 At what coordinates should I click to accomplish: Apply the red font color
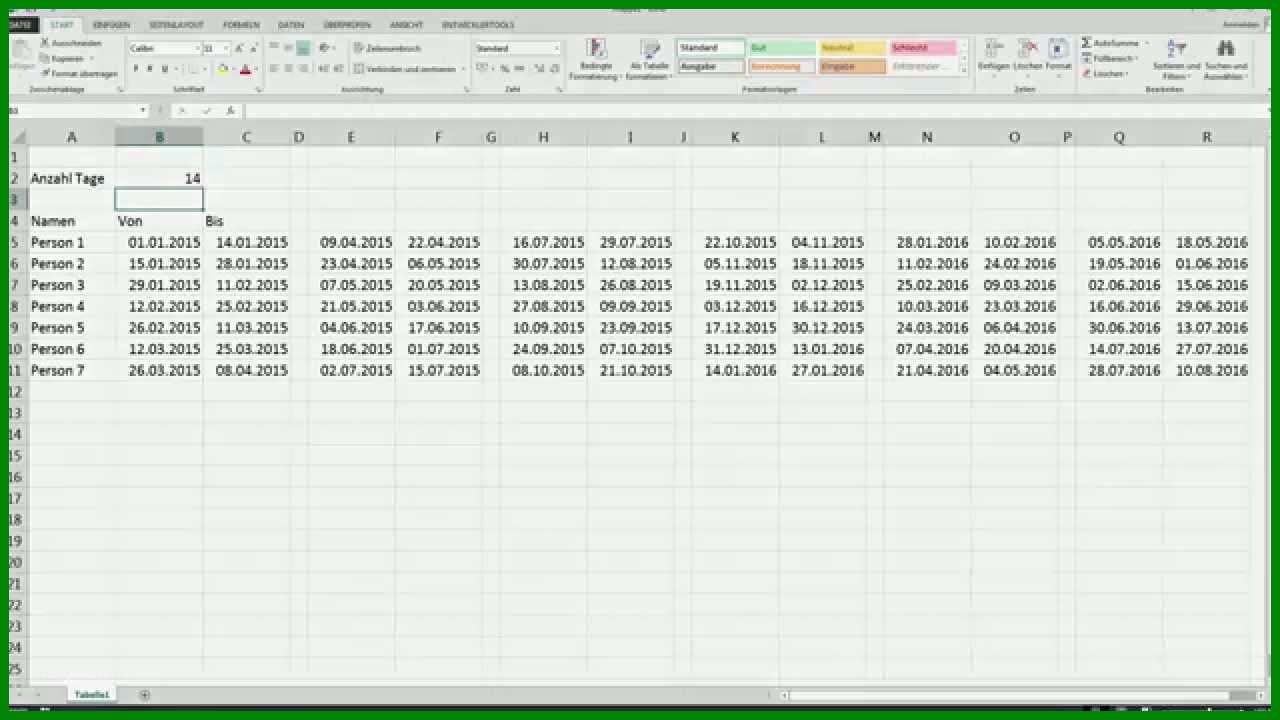245,69
